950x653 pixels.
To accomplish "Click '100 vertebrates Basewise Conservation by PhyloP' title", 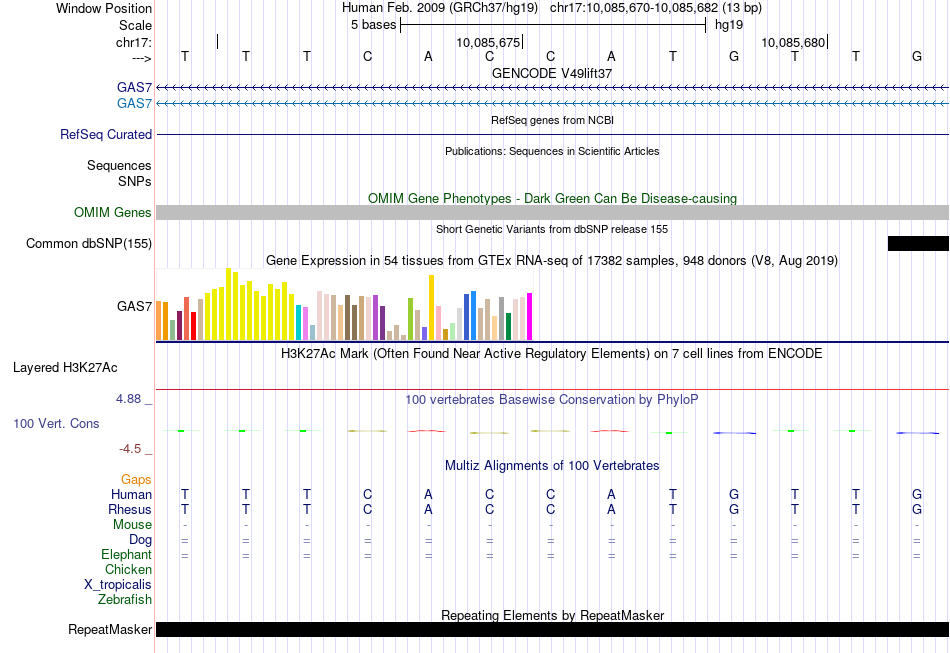I will (x=552, y=399).
